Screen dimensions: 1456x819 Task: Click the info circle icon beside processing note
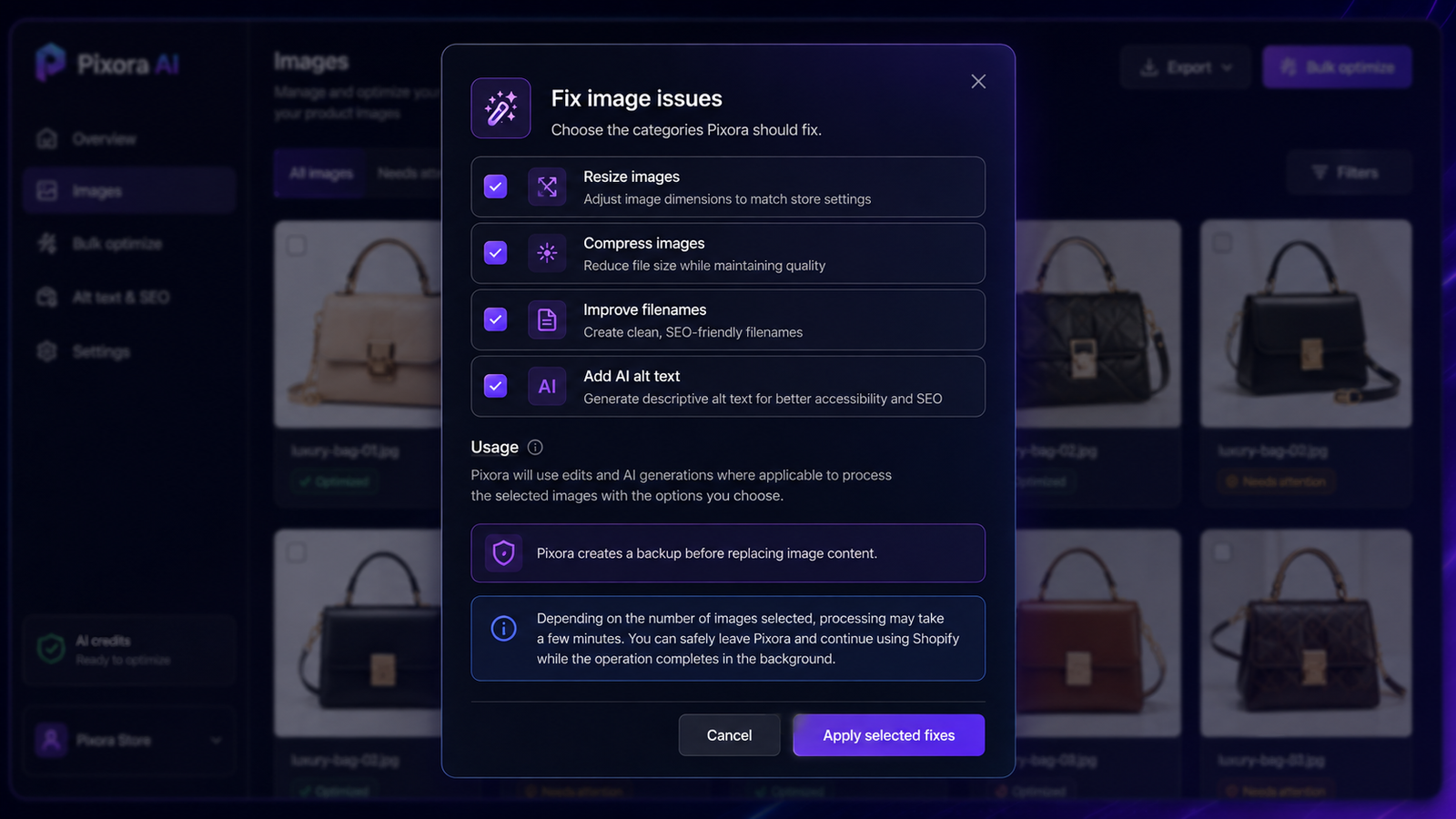pyautogui.click(x=503, y=628)
